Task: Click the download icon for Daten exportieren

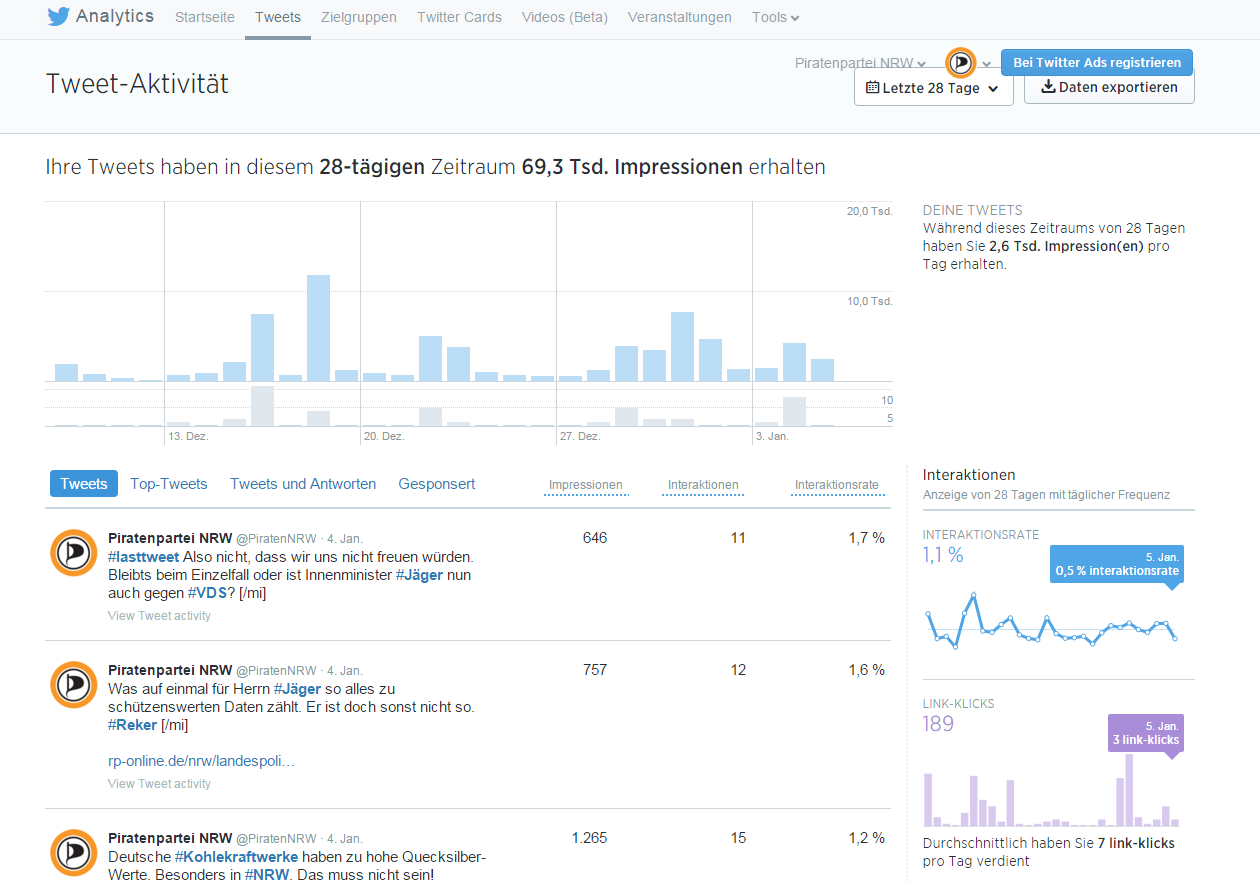Action: click(x=1048, y=87)
